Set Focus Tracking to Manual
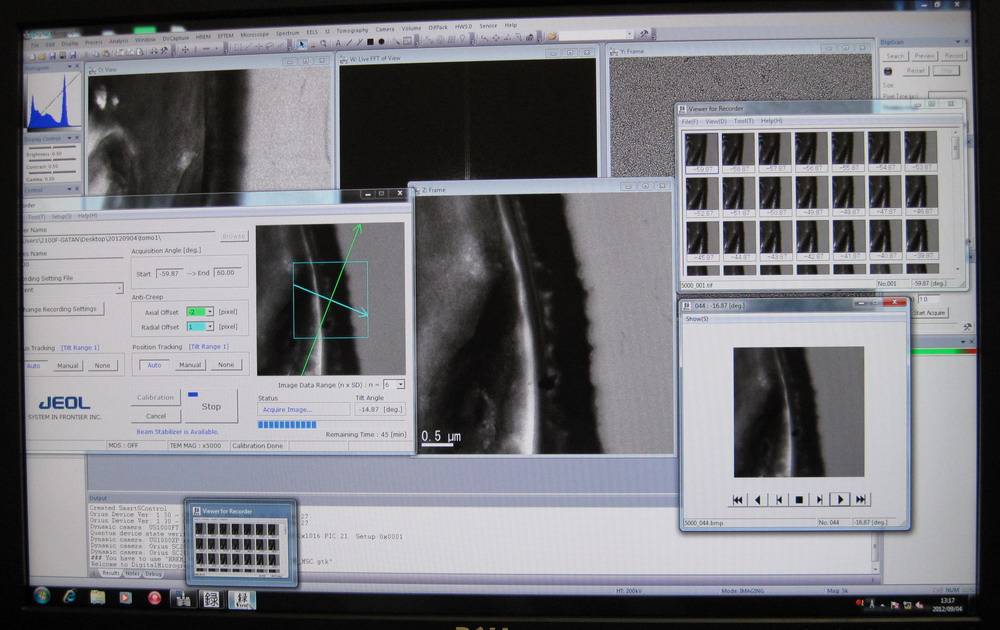Image resolution: width=1000 pixels, height=630 pixels. click(68, 366)
